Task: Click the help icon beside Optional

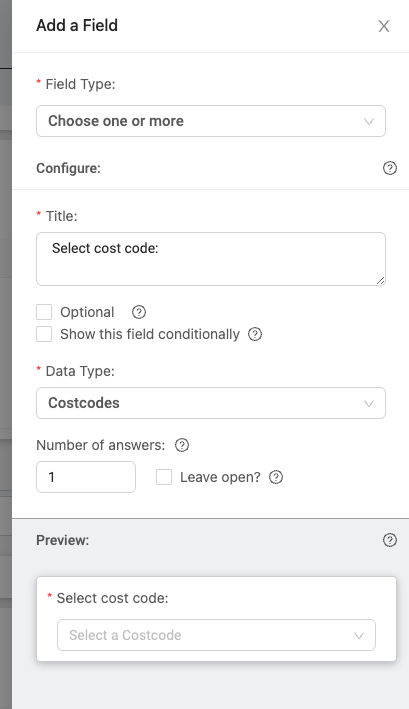Action: 139,312
